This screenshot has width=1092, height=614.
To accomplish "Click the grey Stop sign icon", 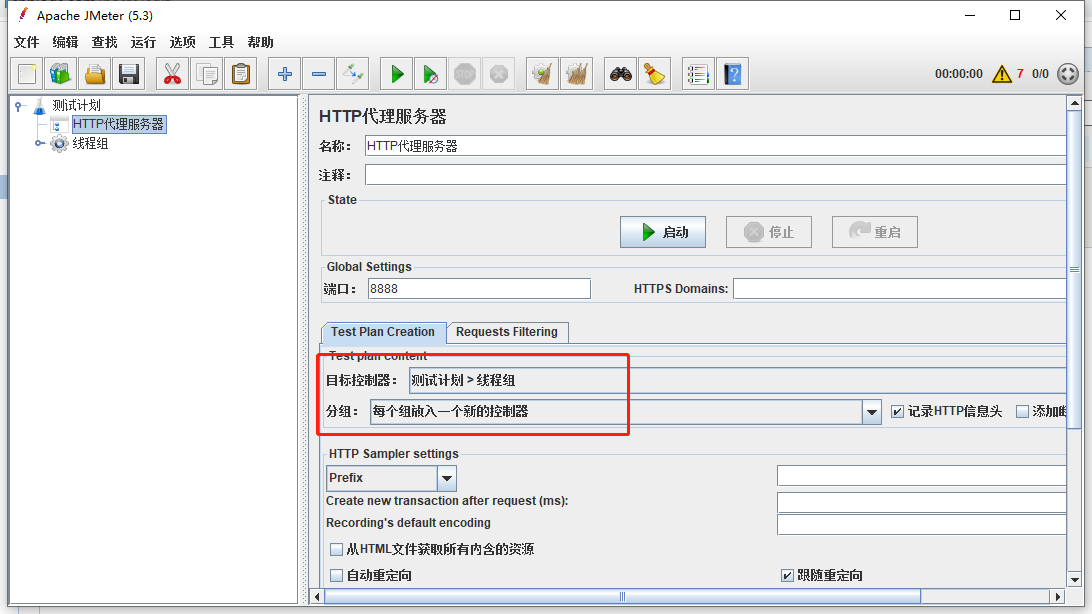I will 465,74.
